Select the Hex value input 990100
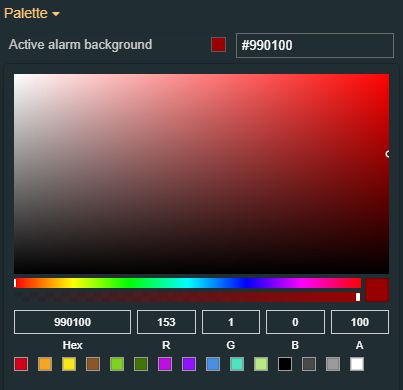Viewport: 403px width, 390px height. click(72, 322)
